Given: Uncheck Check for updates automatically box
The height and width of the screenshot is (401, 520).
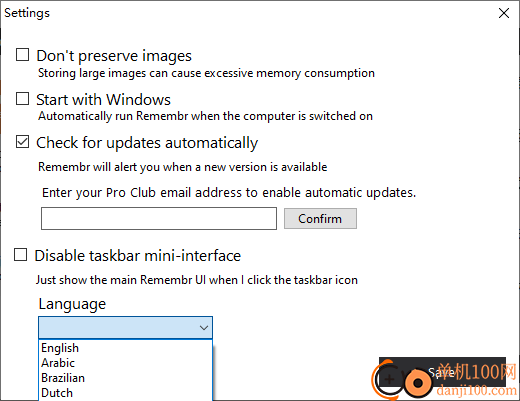Looking at the screenshot, I should [22, 142].
